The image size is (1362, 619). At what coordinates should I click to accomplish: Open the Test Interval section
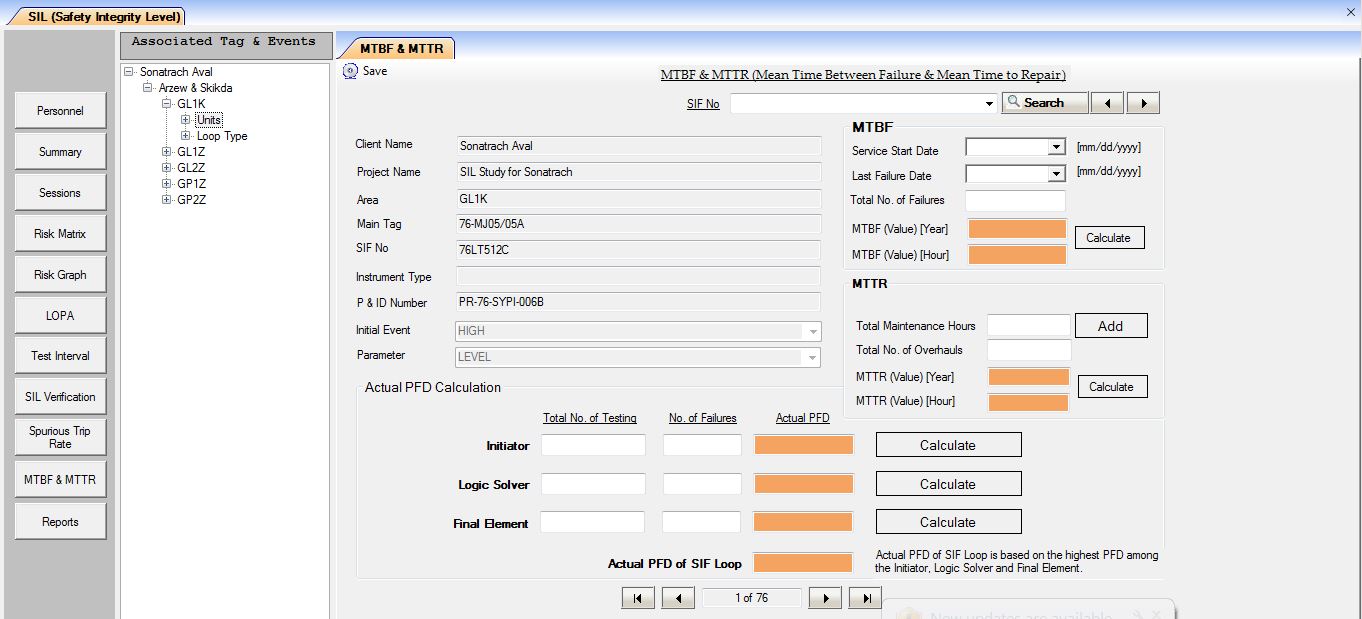click(60, 356)
